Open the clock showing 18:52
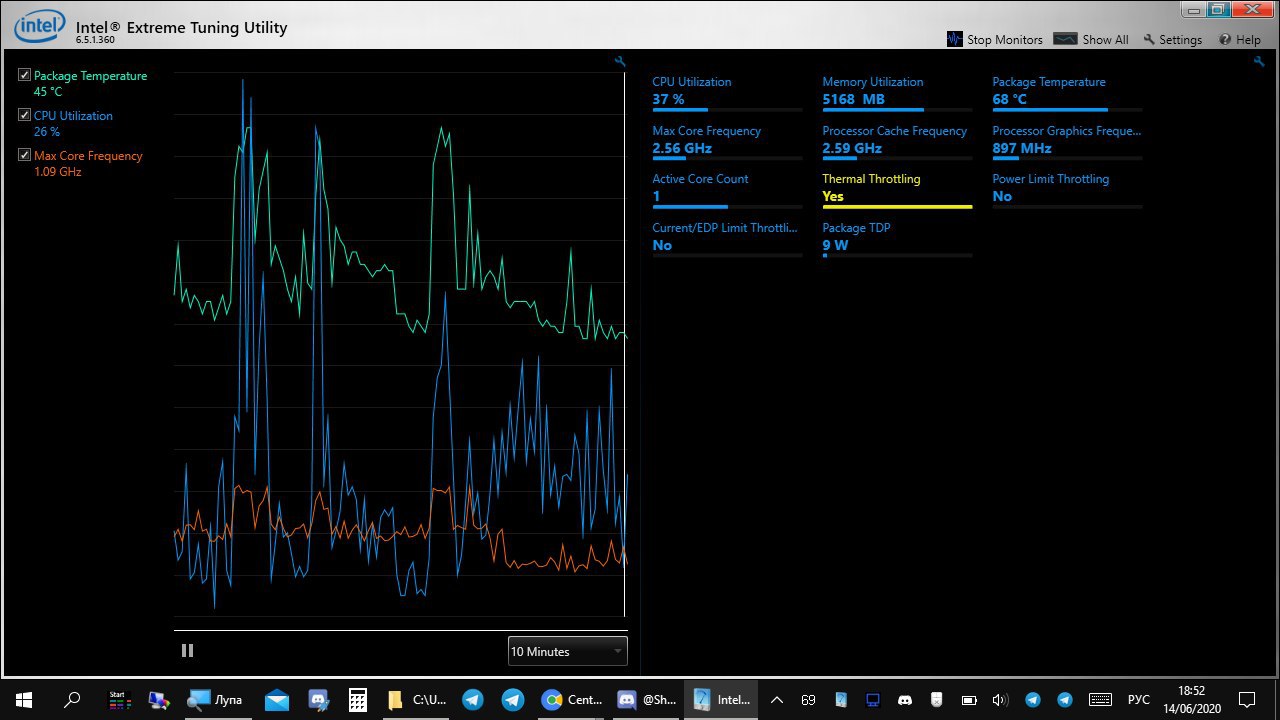The width and height of the screenshot is (1280, 720). [x=1190, y=700]
